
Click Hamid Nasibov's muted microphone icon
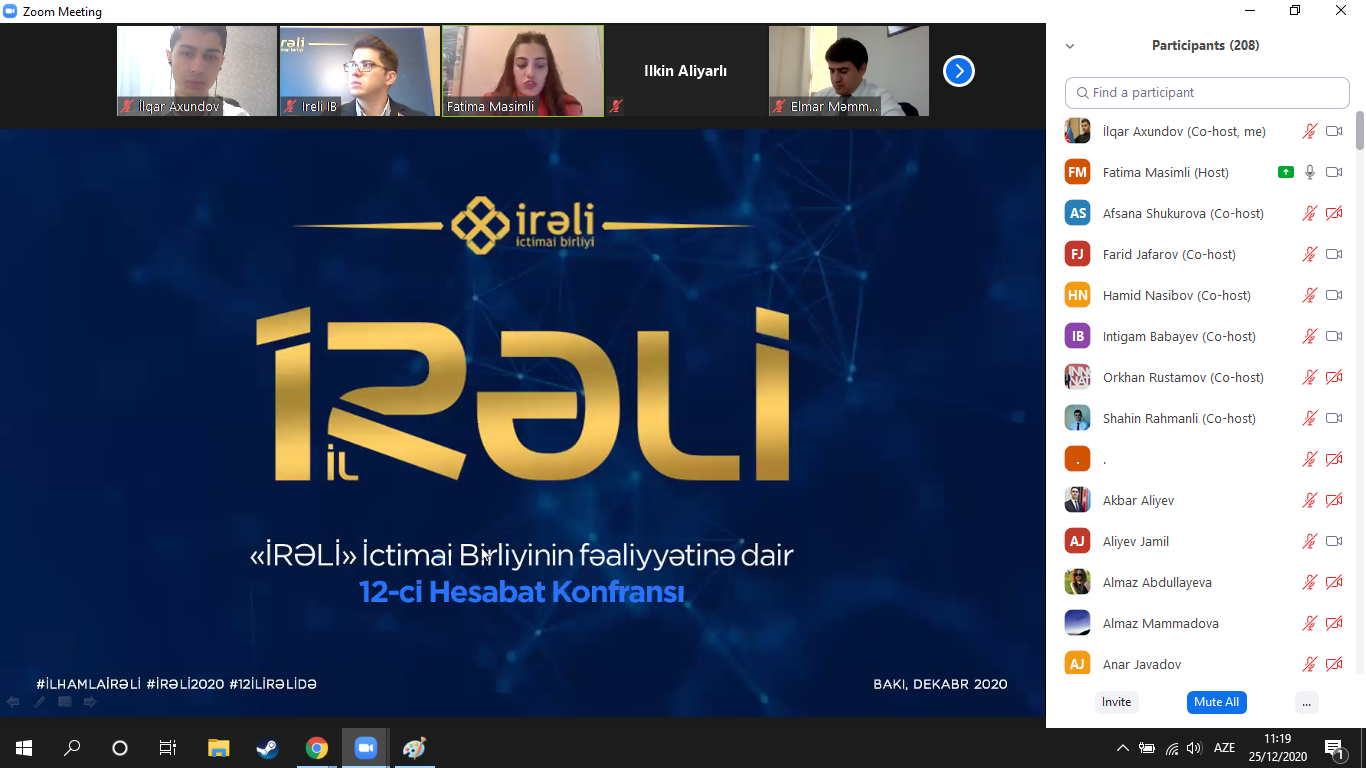pos(1309,295)
